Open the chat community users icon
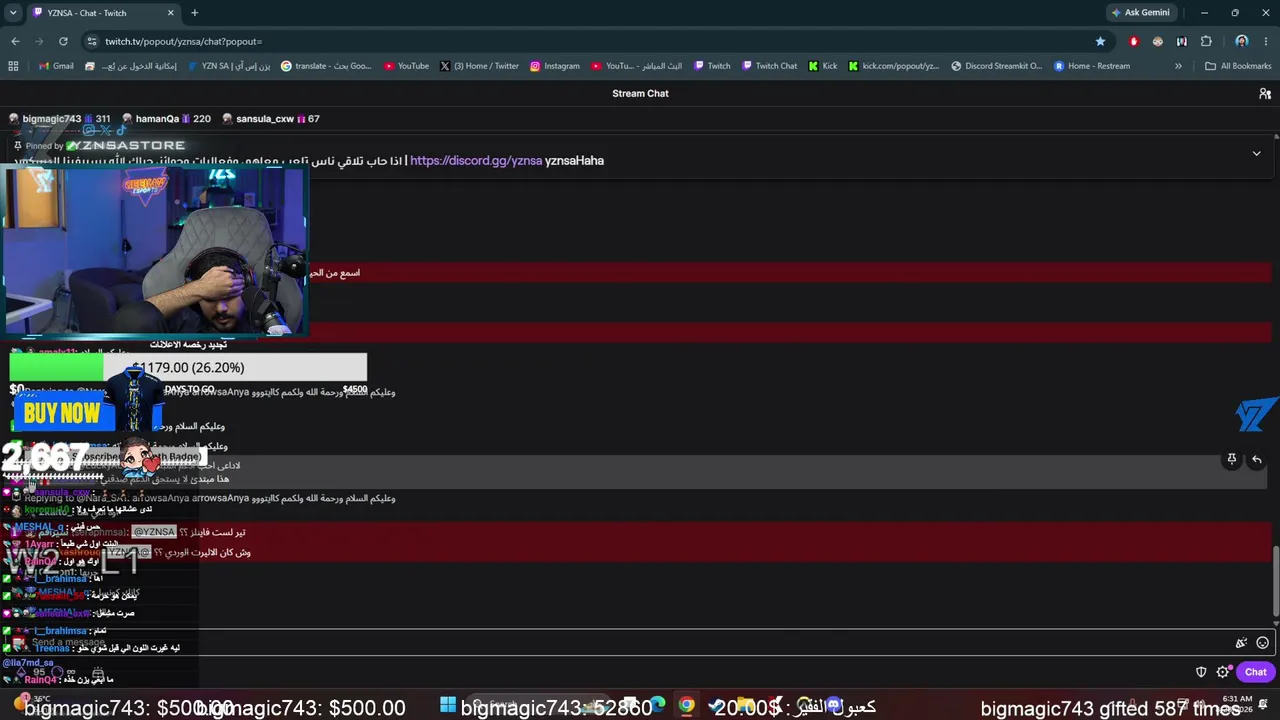Image resolution: width=1280 pixels, height=720 pixels. click(x=1265, y=93)
